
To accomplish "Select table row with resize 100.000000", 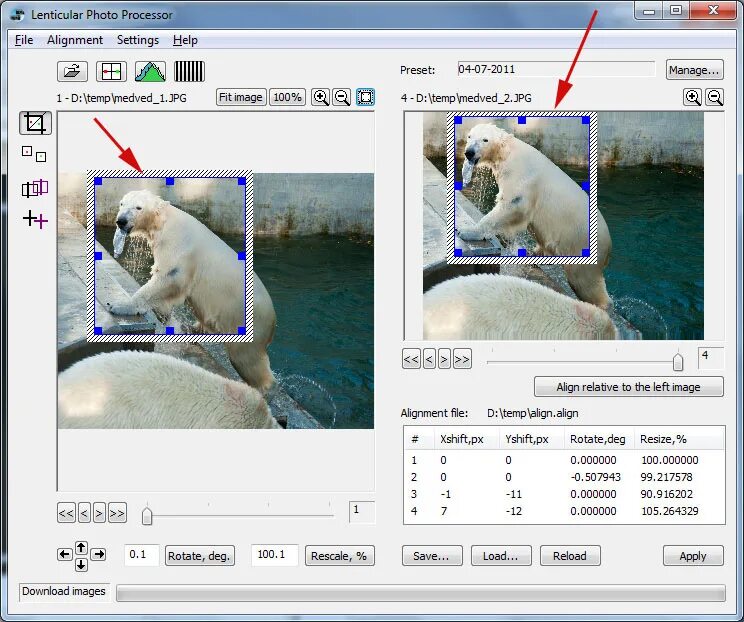I will 564,460.
